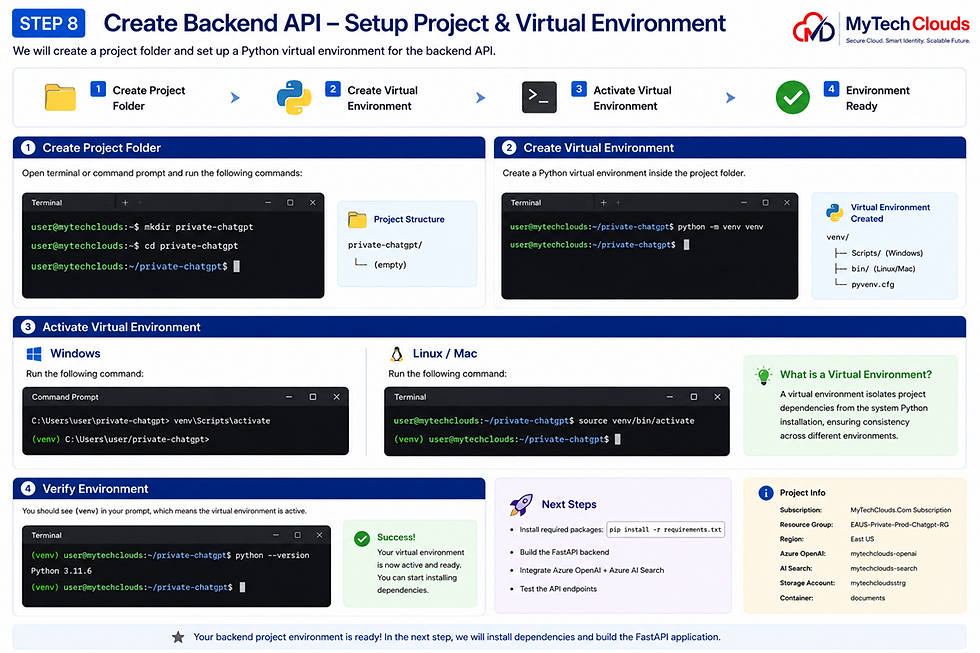980x653 pixels.
Task: Click the 'venv\Scripts\activate' command line
Action: pyautogui.click(x=151, y=421)
